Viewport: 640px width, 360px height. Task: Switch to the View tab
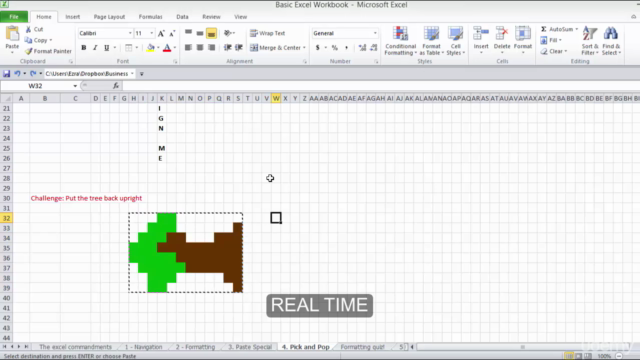tap(240, 17)
